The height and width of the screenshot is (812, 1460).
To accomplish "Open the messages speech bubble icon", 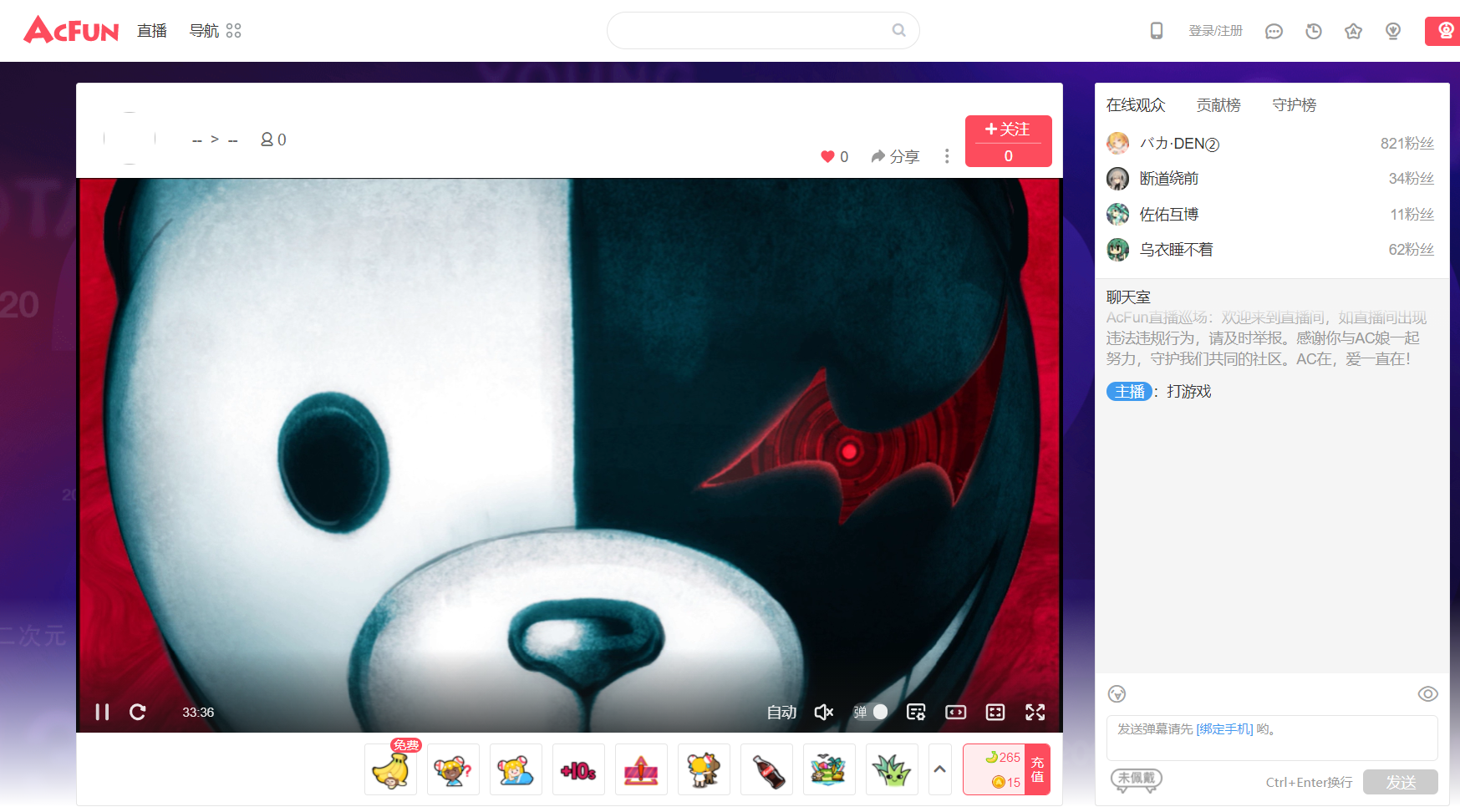I will 1274,31.
